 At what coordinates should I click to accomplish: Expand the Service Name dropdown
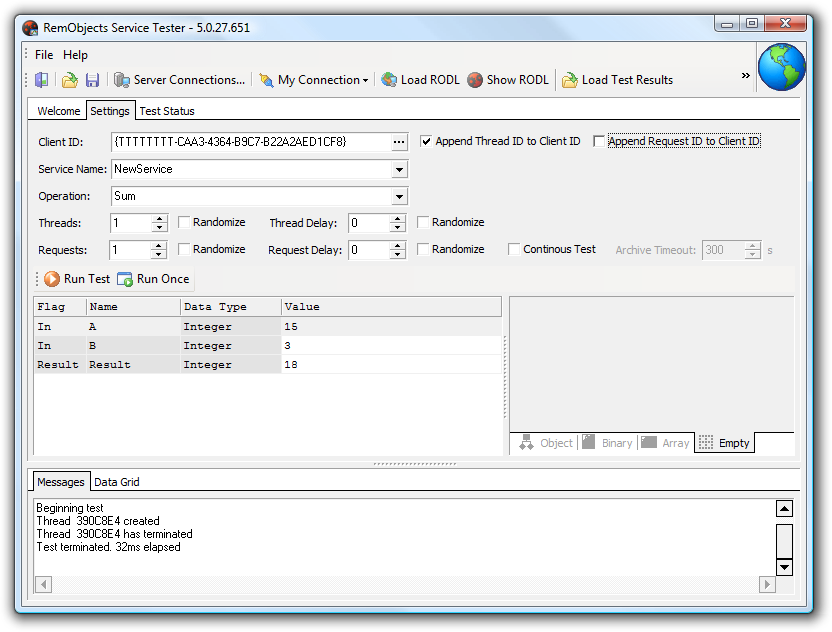tap(399, 170)
